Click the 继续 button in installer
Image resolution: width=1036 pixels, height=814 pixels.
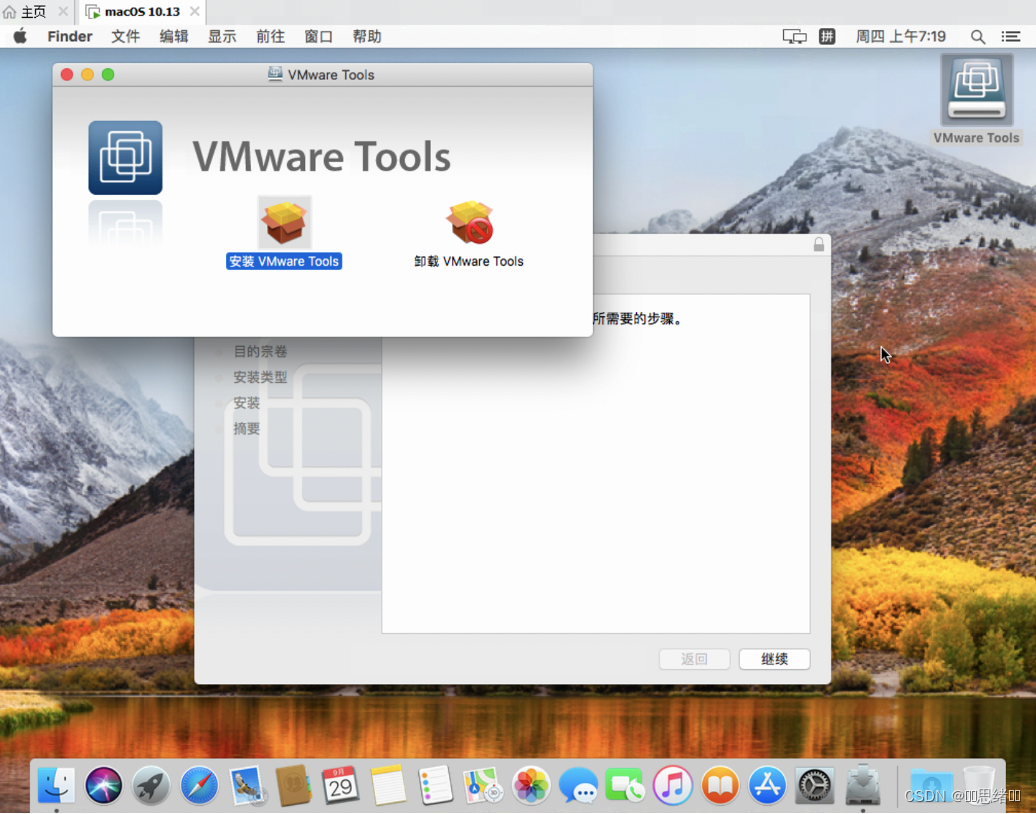[x=774, y=659]
